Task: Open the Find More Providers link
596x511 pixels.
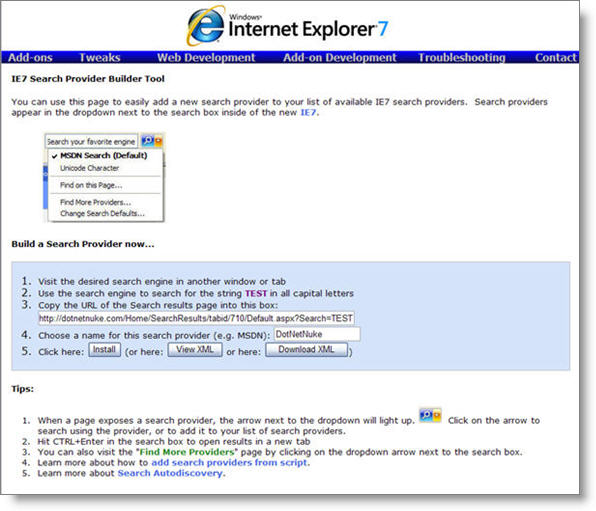Action: (187, 452)
